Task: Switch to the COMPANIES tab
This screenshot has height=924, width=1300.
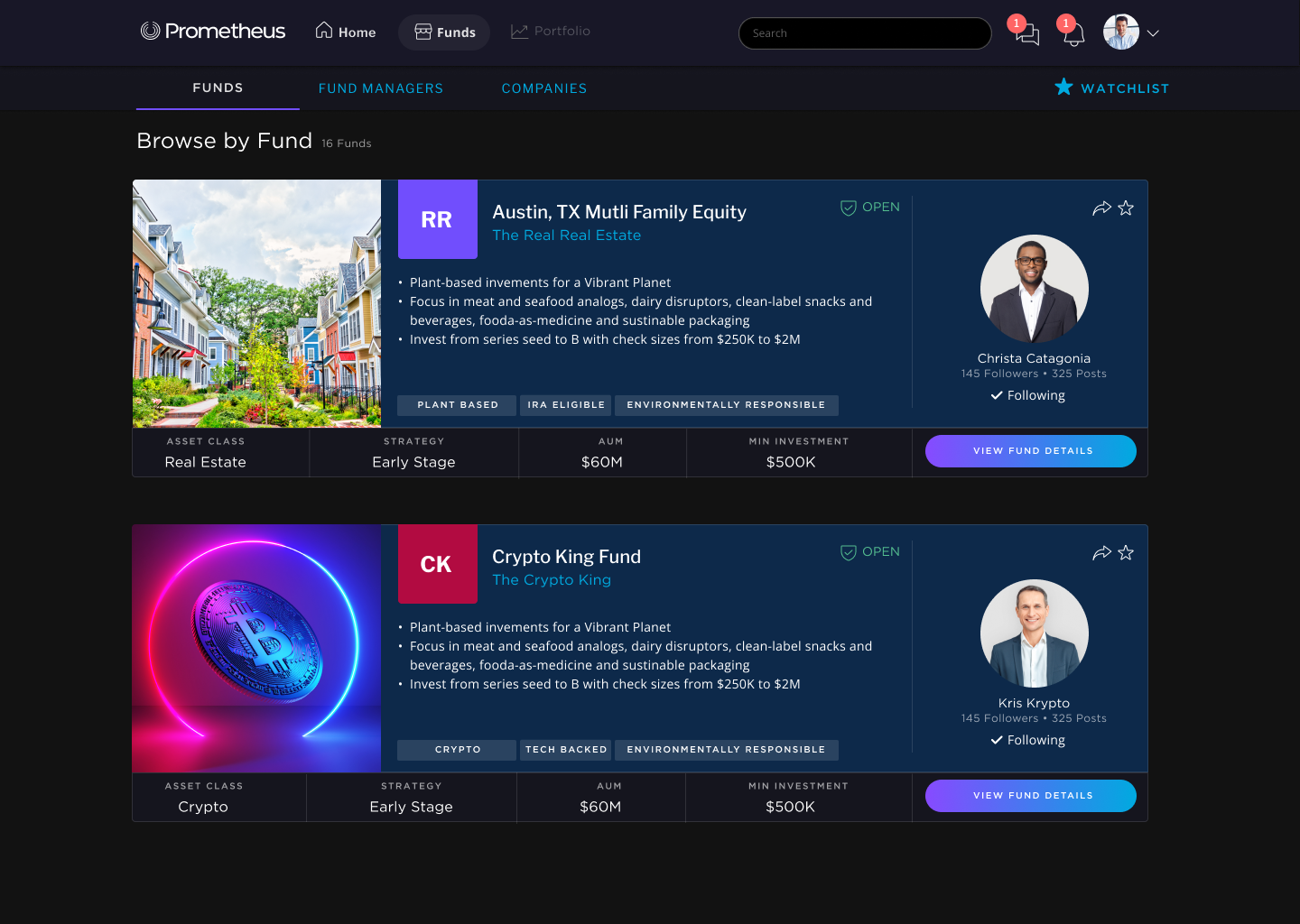Action: click(544, 88)
